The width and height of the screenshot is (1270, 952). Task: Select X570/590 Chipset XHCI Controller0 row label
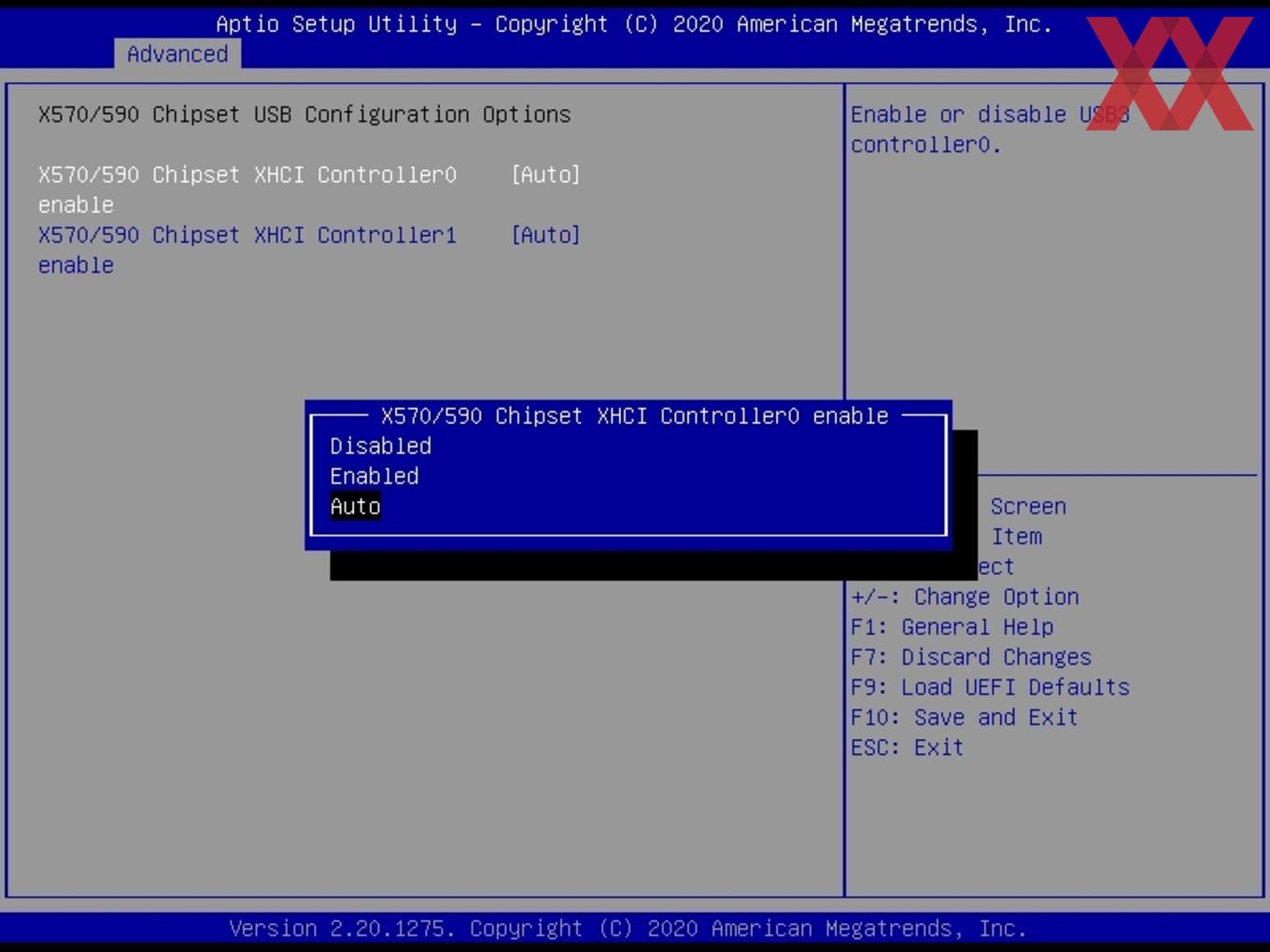pyautogui.click(x=247, y=189)
